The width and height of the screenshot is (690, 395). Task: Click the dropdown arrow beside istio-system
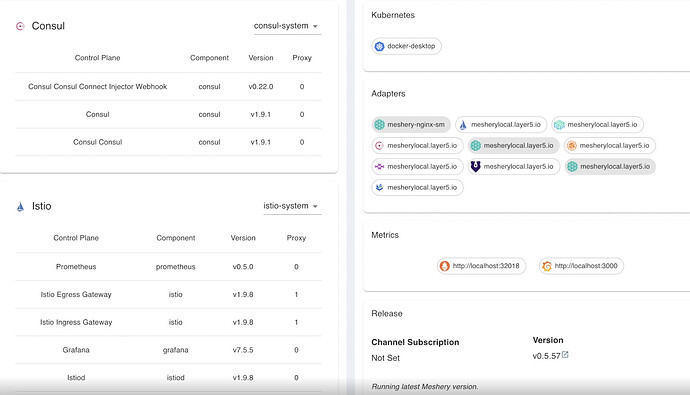click(x=315, y=206)
